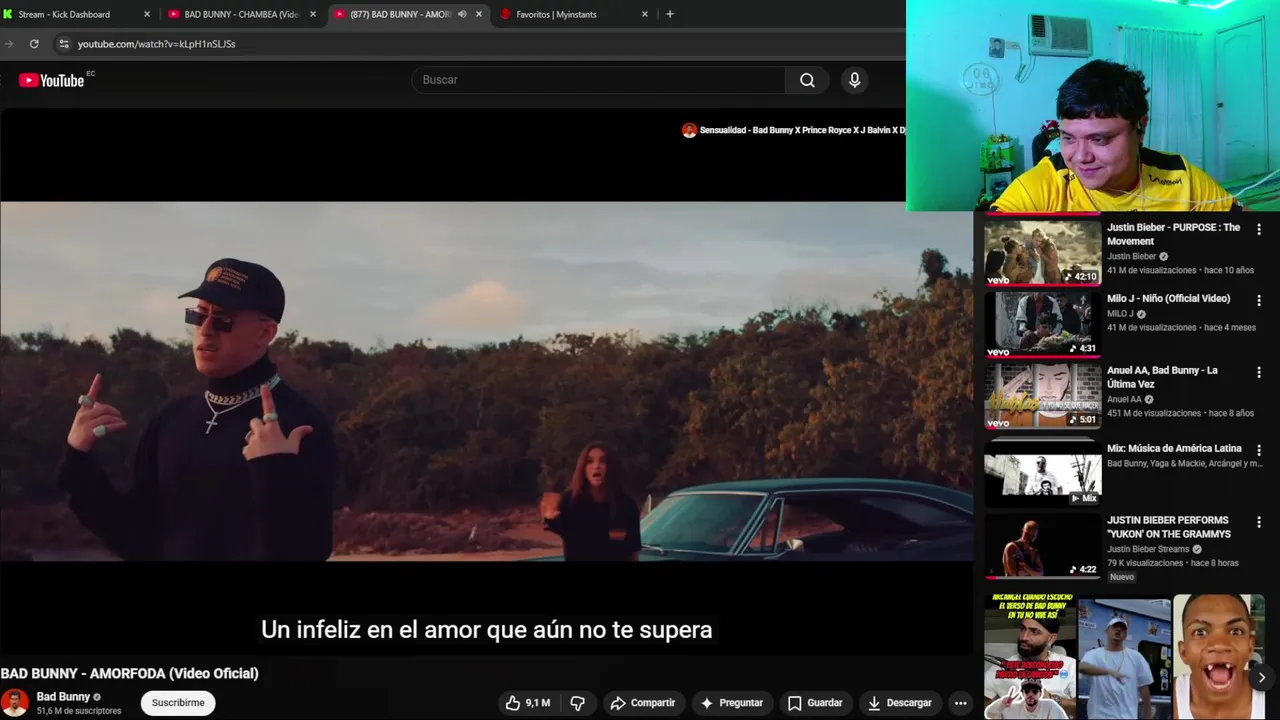Screen dimensions: 1280x720
Task: Focus the Buscar search field
Action: click(598, 80)
